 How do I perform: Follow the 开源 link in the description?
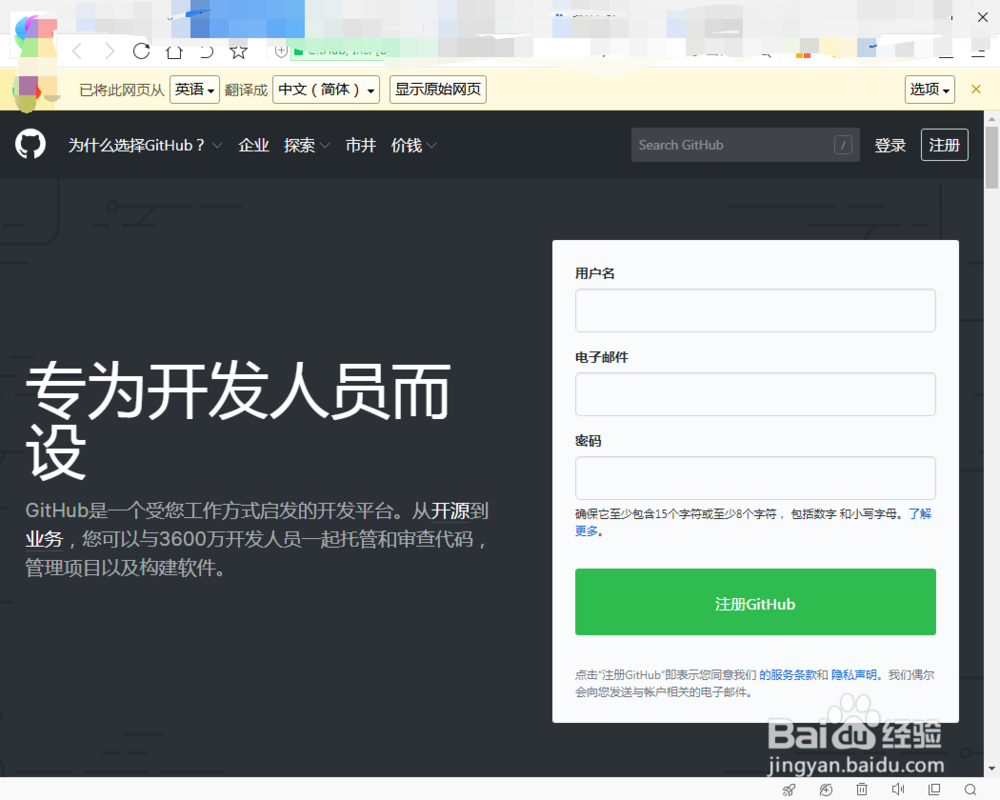coord(450,511)
